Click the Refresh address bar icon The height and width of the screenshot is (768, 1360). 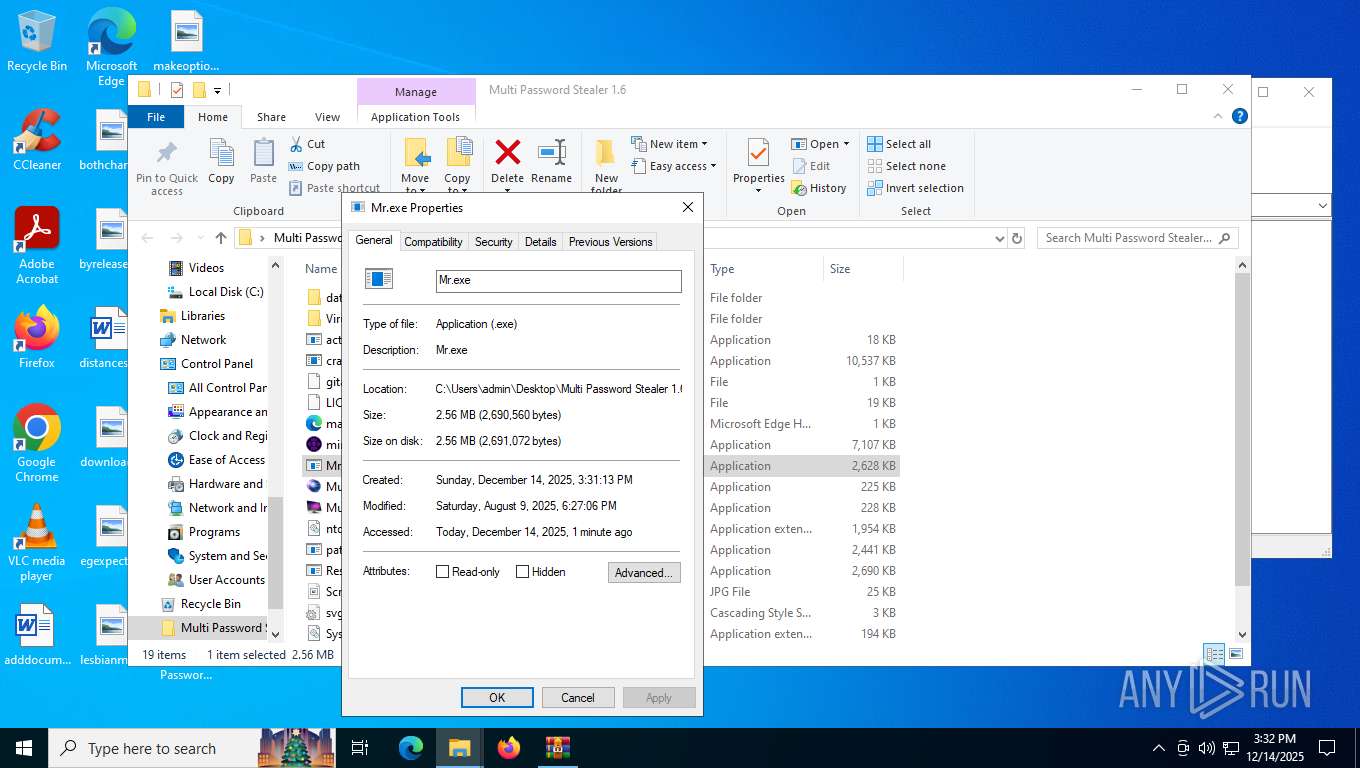coord(1017,238)
